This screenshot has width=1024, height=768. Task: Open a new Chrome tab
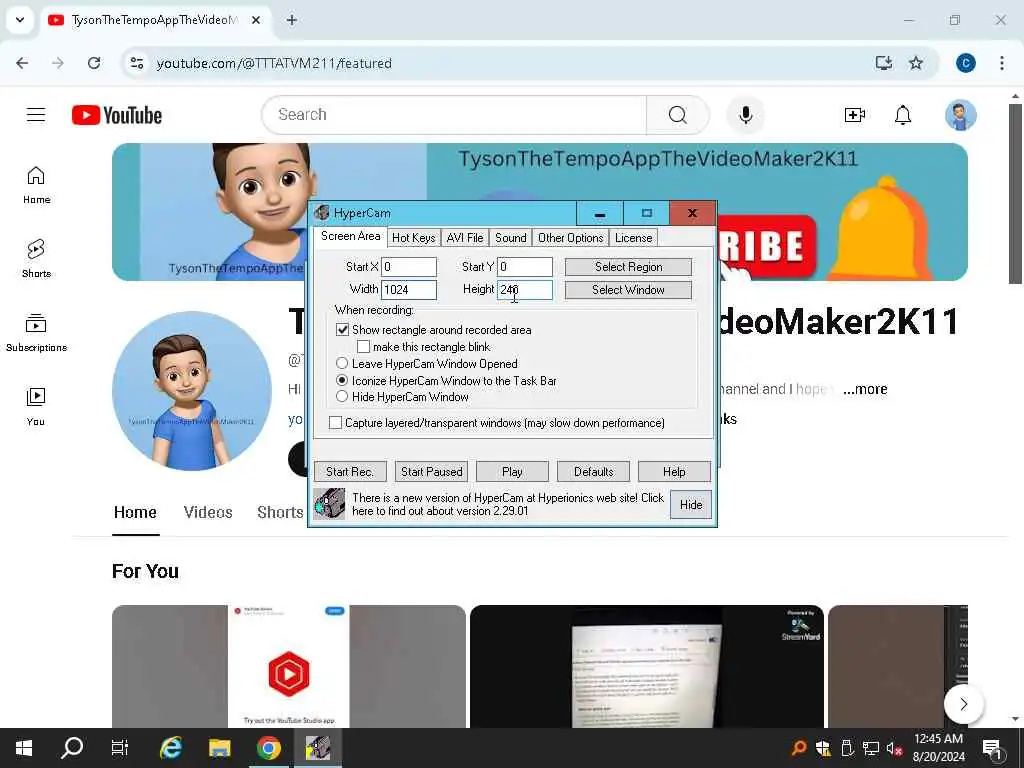pyautogui.click(x=292, y=20)
